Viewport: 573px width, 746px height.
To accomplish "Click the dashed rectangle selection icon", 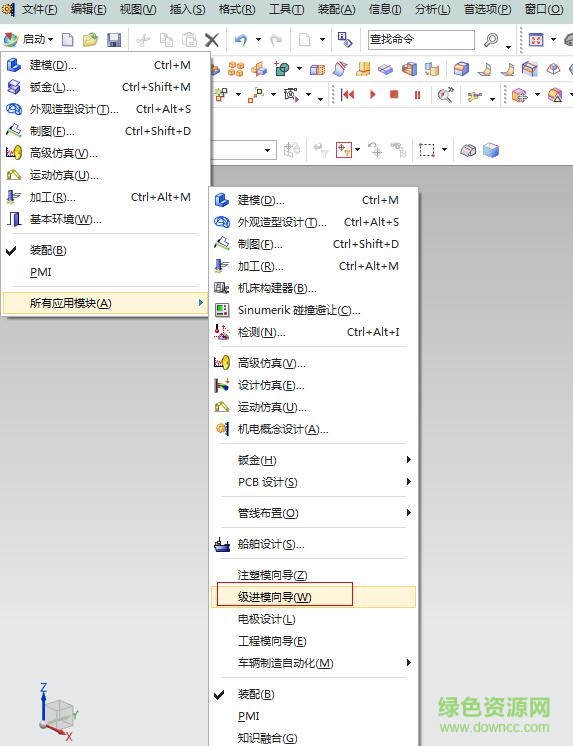I will 426,150.
